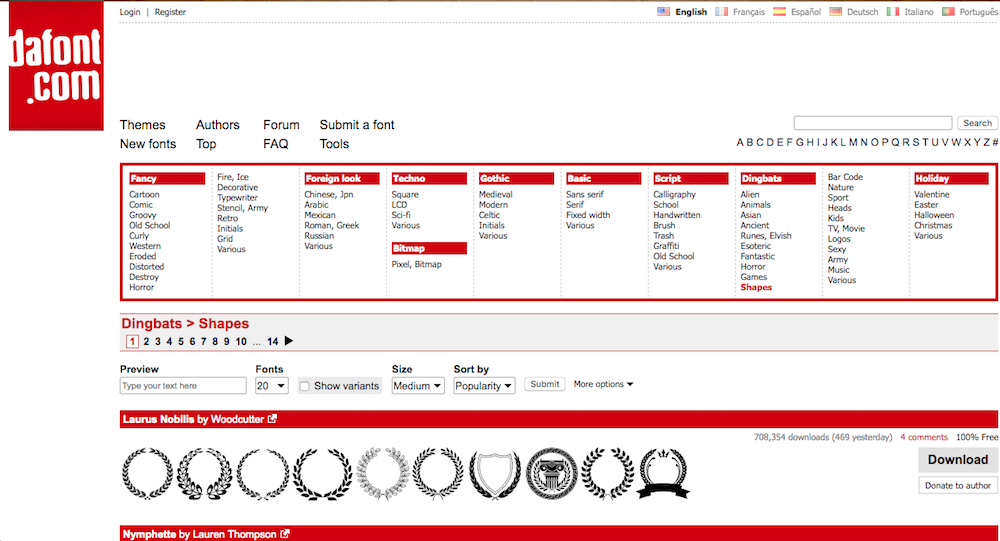The image size is (1000, 541).
Task: Open Nymphette external link icon
Action: click(285, 534)
